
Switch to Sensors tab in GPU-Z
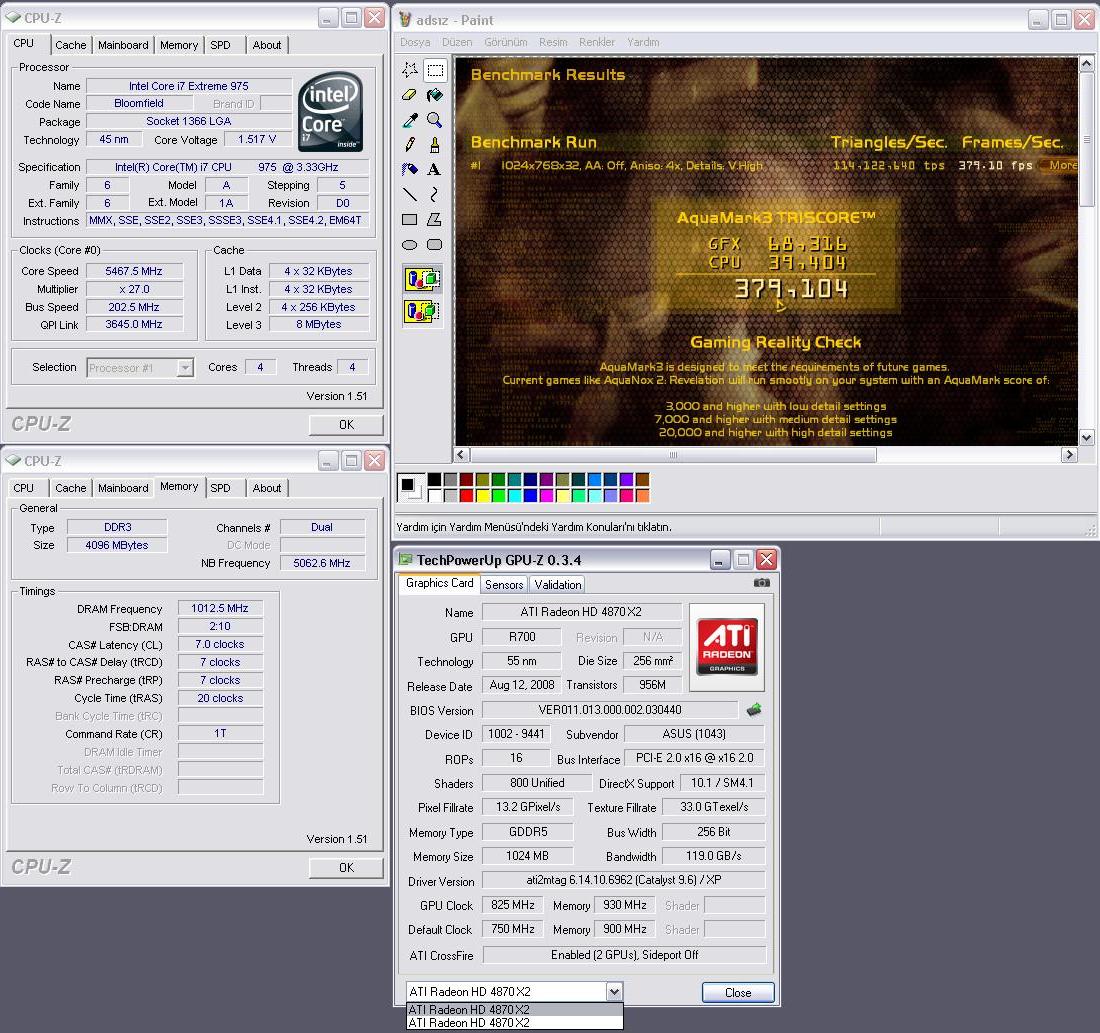point(504,585)
